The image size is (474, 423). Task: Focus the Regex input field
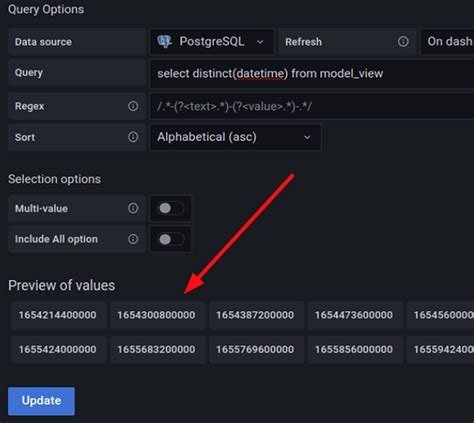coord(312,106)
